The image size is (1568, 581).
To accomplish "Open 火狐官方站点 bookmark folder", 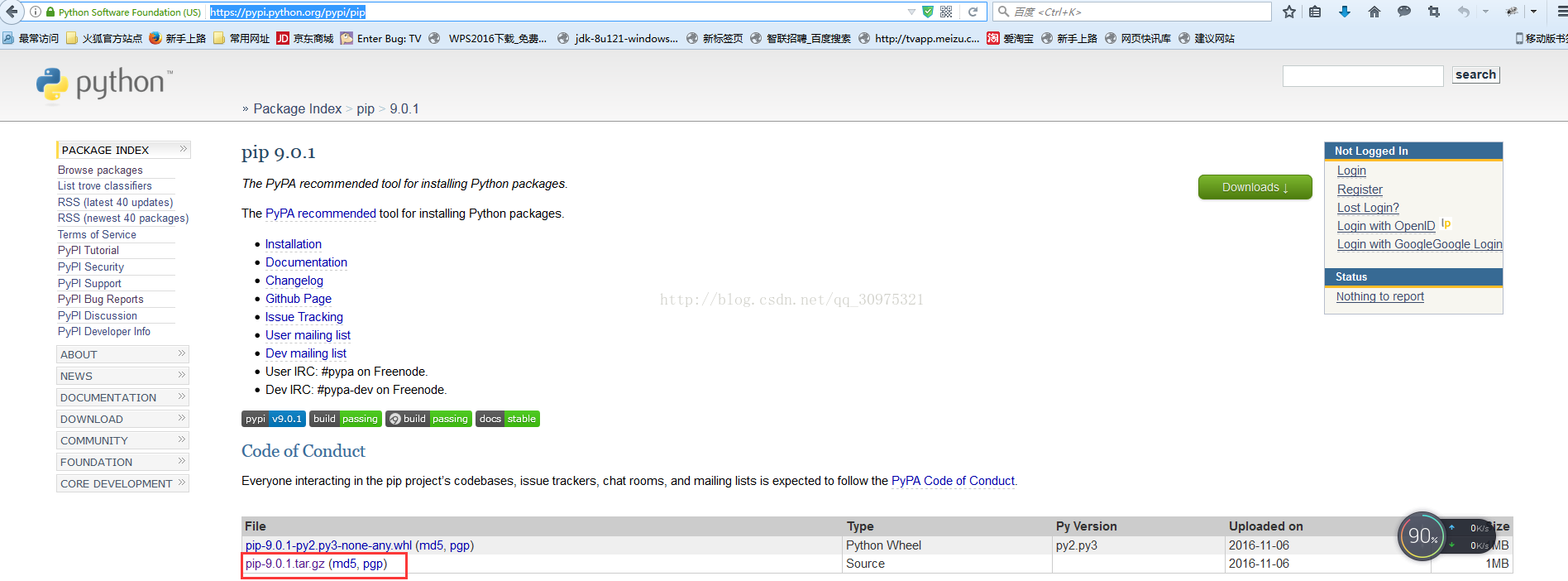I will pos(104,38).
